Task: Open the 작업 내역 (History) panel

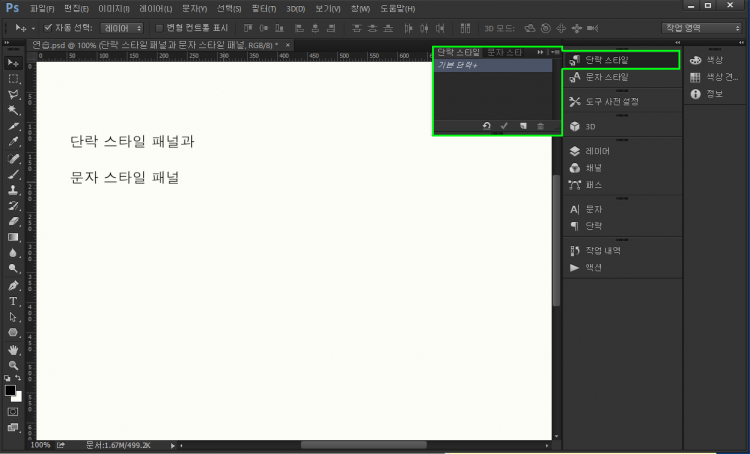Action: click(x=603, y=250)
